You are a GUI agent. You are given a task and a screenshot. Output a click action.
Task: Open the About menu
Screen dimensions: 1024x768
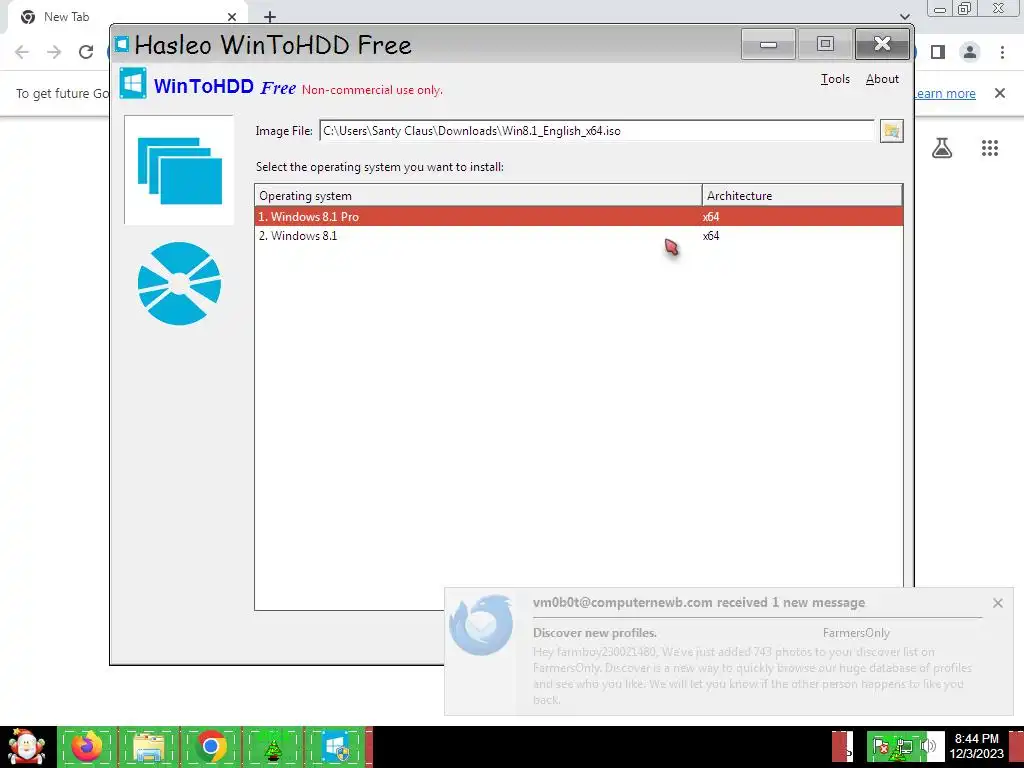point(882,79)
